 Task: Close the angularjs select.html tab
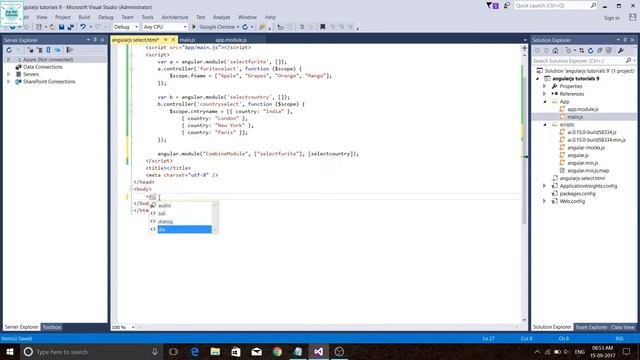(173, 40)
